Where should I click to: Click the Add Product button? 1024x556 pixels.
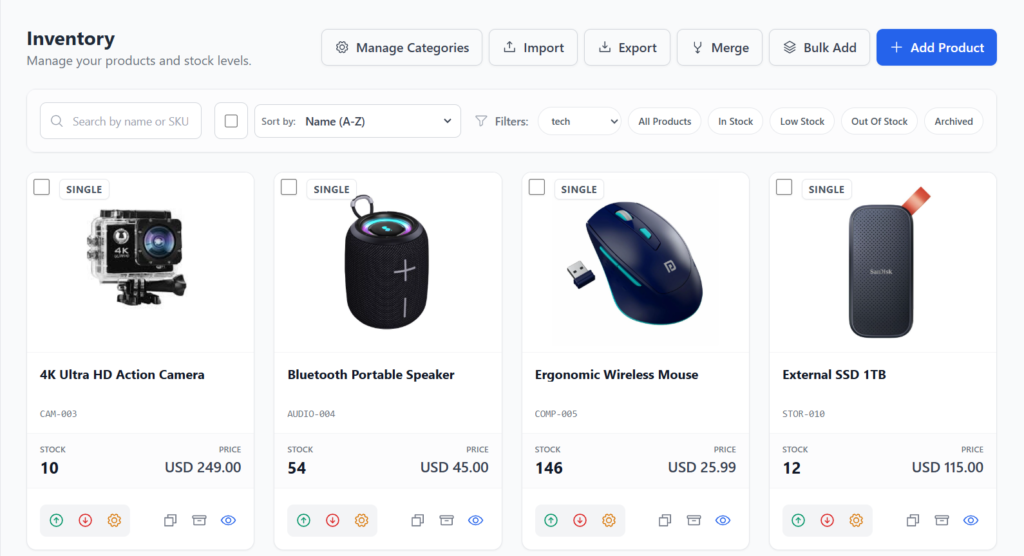pos(936,47)
